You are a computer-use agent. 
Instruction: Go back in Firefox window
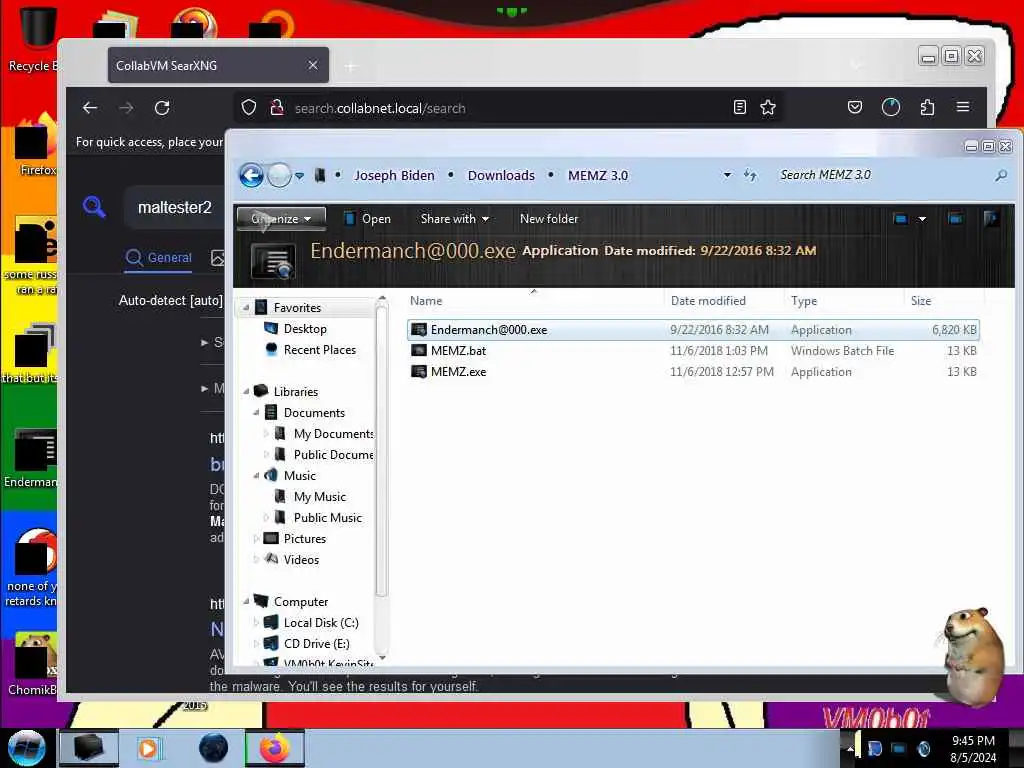point(90,108)
